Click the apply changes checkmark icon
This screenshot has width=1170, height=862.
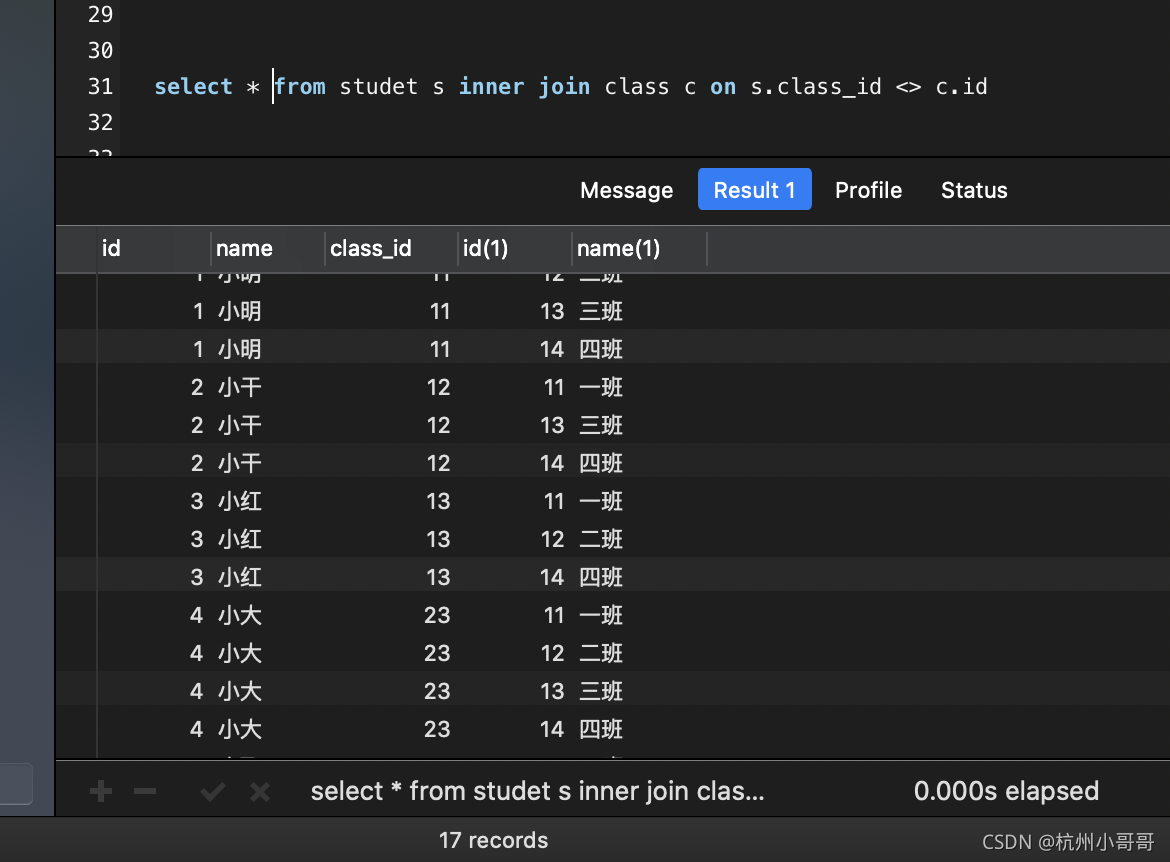(213, 791)
